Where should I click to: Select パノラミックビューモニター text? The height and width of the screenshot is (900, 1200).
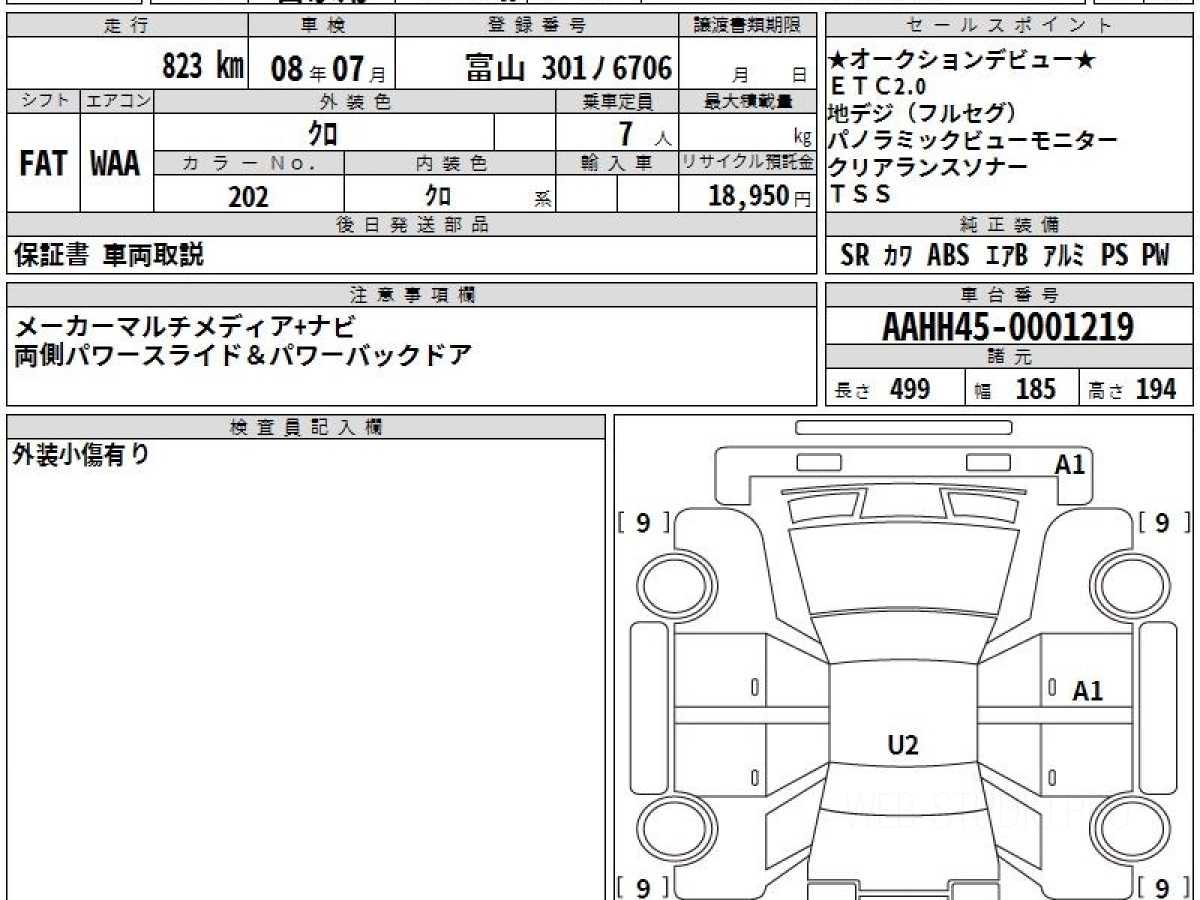(973, 140)
